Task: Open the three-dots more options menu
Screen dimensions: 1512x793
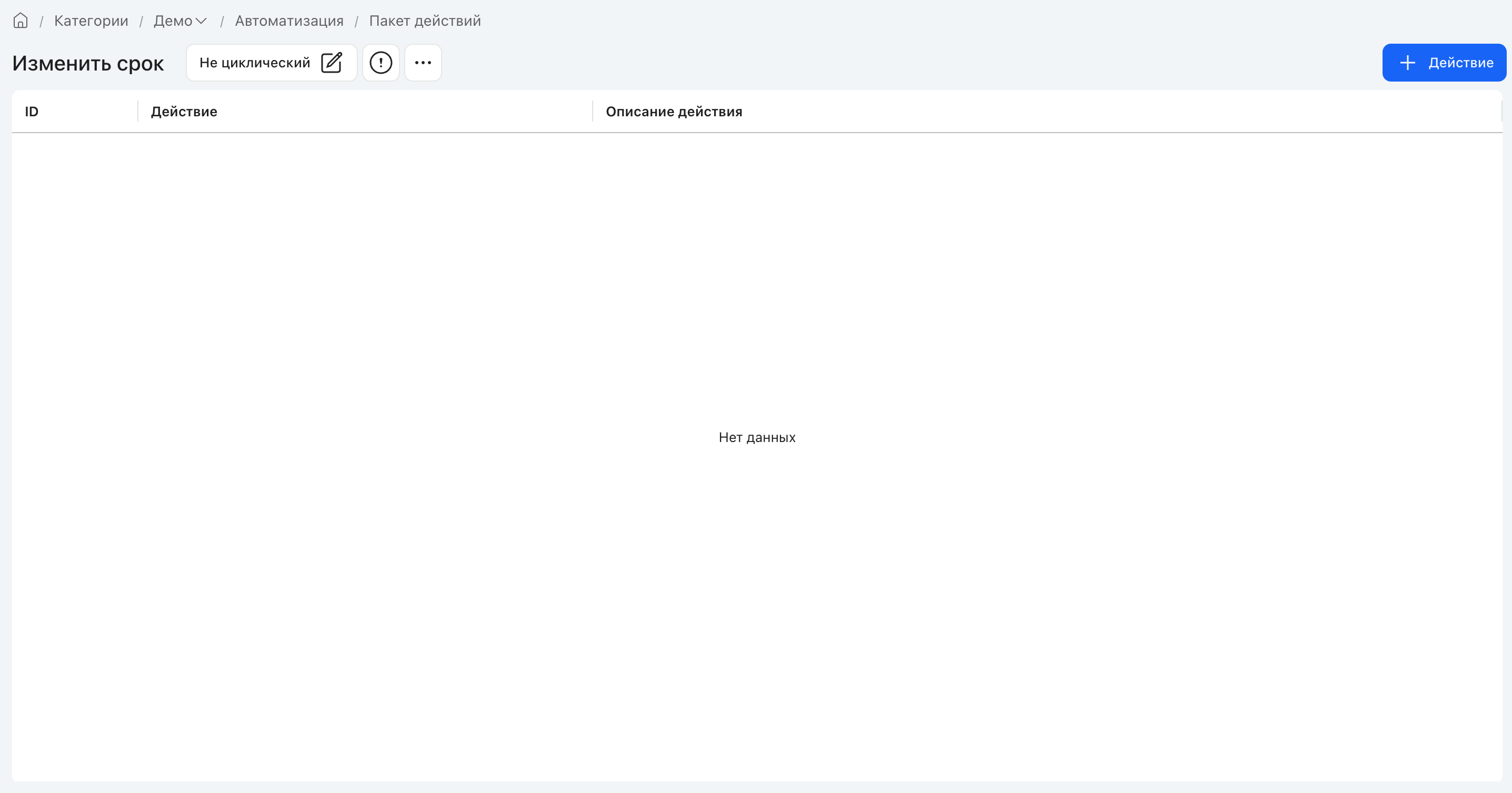Action: [423, 62]
